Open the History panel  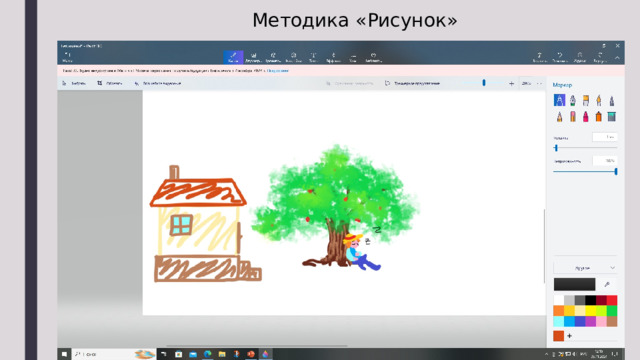(x=580, y=57)
